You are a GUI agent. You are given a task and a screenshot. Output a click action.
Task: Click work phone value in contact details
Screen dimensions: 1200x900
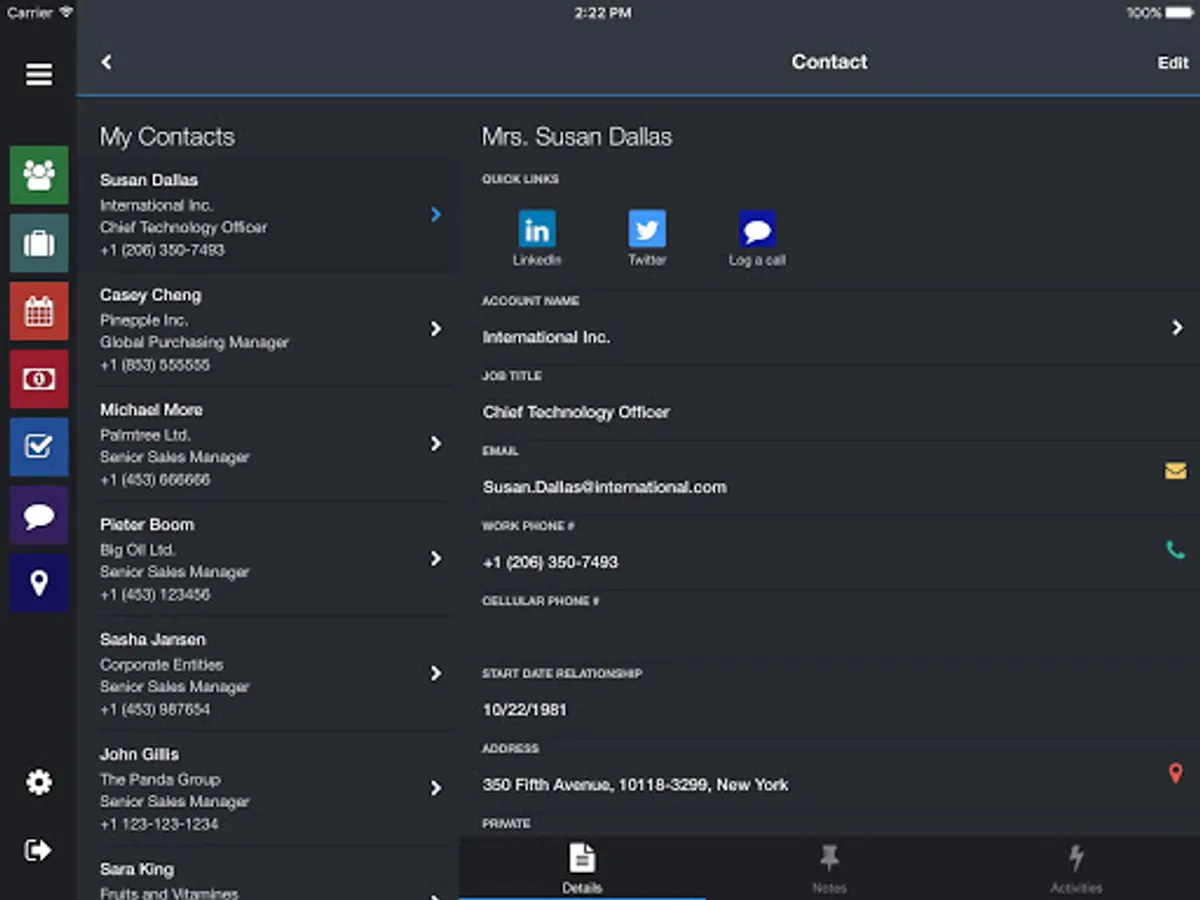point(550,562)
